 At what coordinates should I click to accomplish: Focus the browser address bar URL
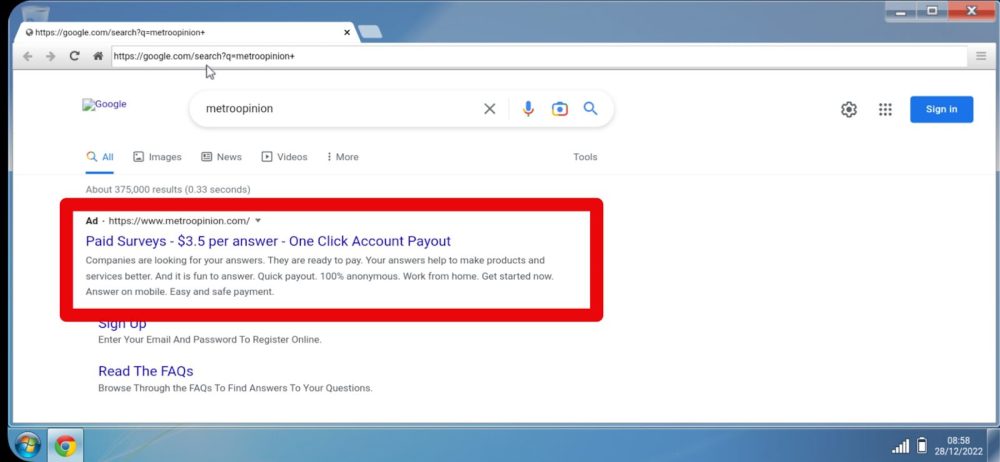(539, 56)
